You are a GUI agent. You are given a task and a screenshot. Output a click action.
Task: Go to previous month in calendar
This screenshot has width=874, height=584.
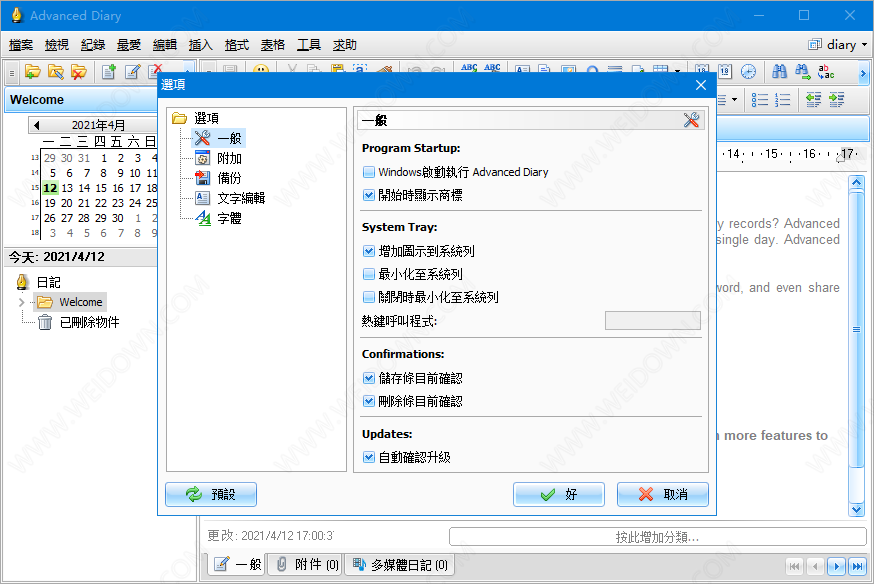click(x=37, y=125)
